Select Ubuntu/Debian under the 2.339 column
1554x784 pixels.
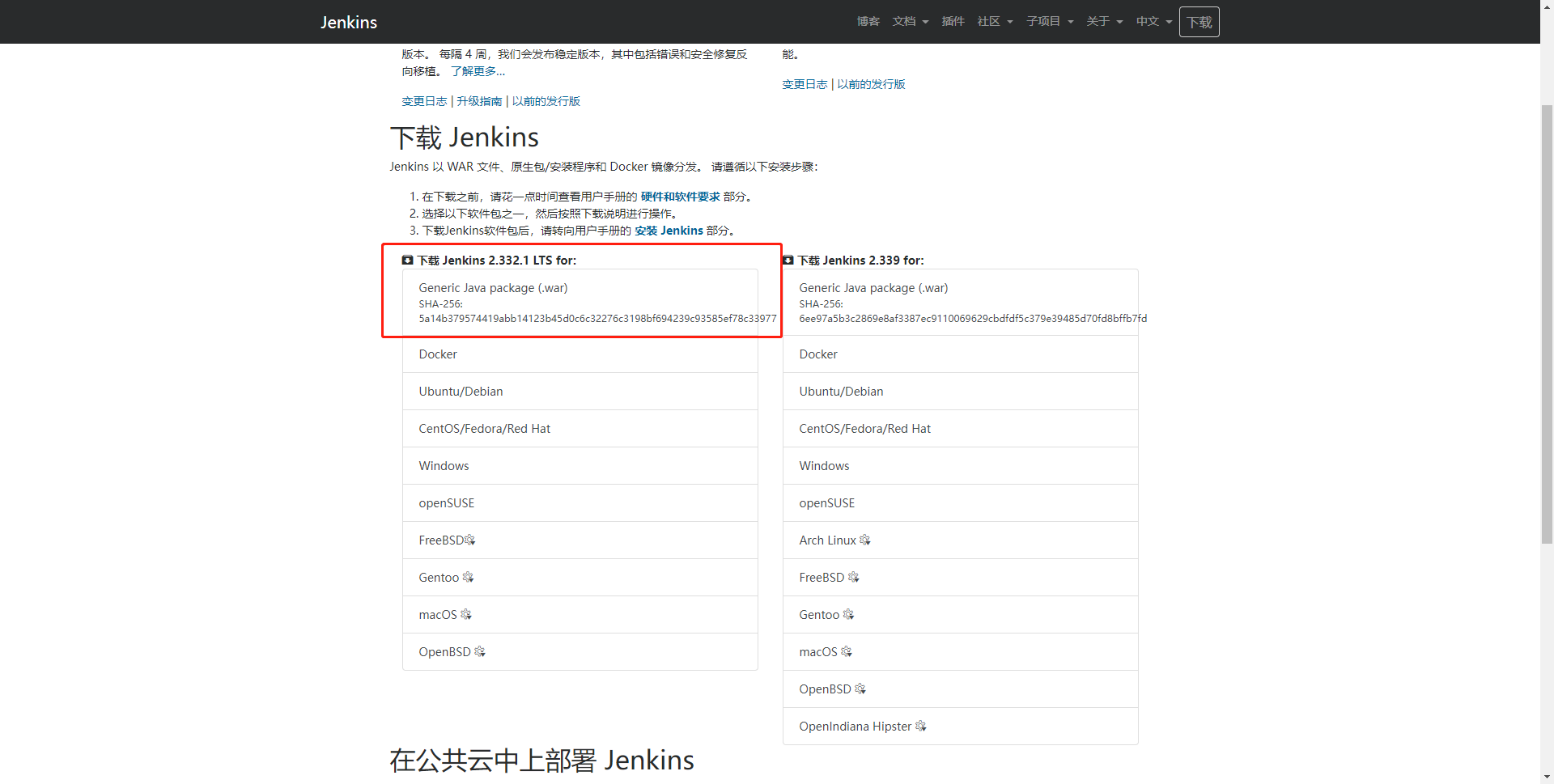(960, 392)
